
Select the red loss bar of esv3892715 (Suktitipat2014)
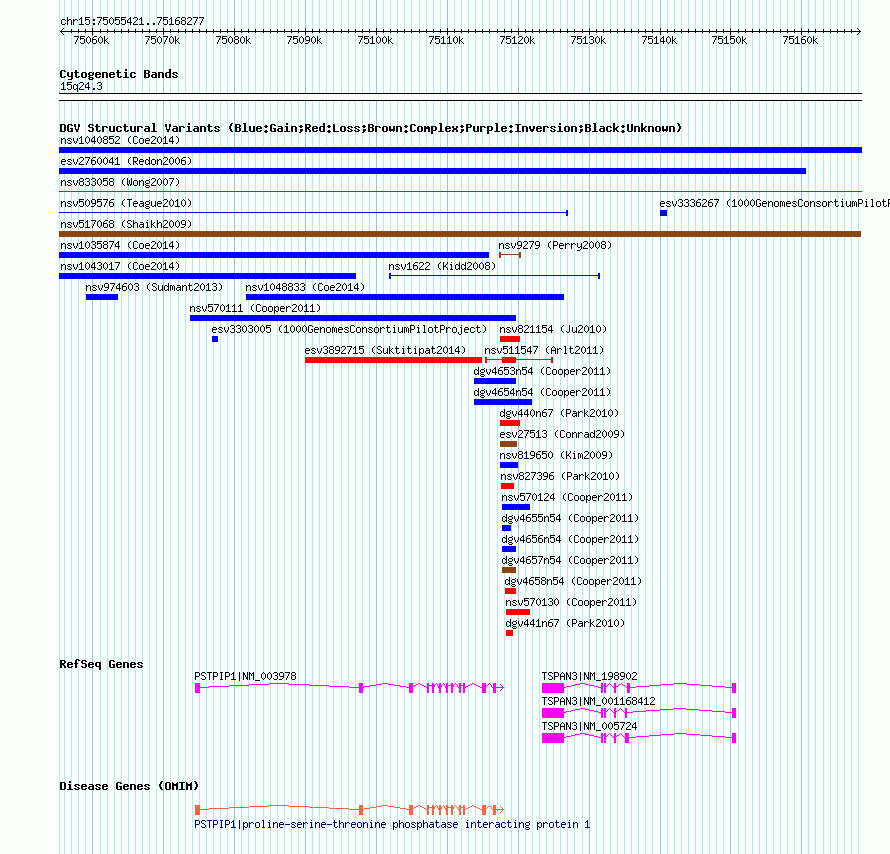[393, 360]
